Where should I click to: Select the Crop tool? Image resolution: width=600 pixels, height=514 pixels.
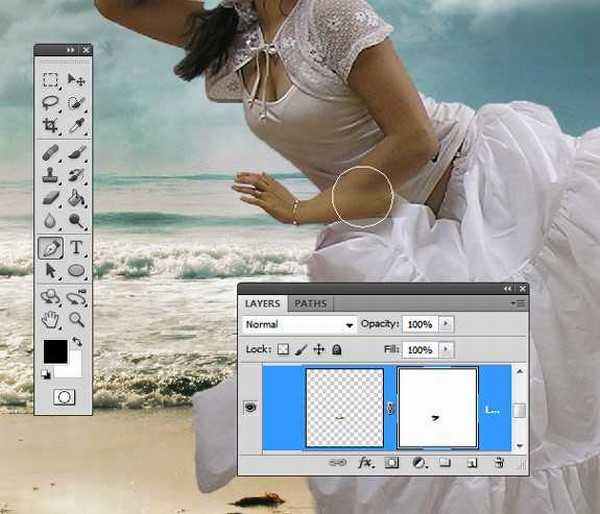(50, 126)
